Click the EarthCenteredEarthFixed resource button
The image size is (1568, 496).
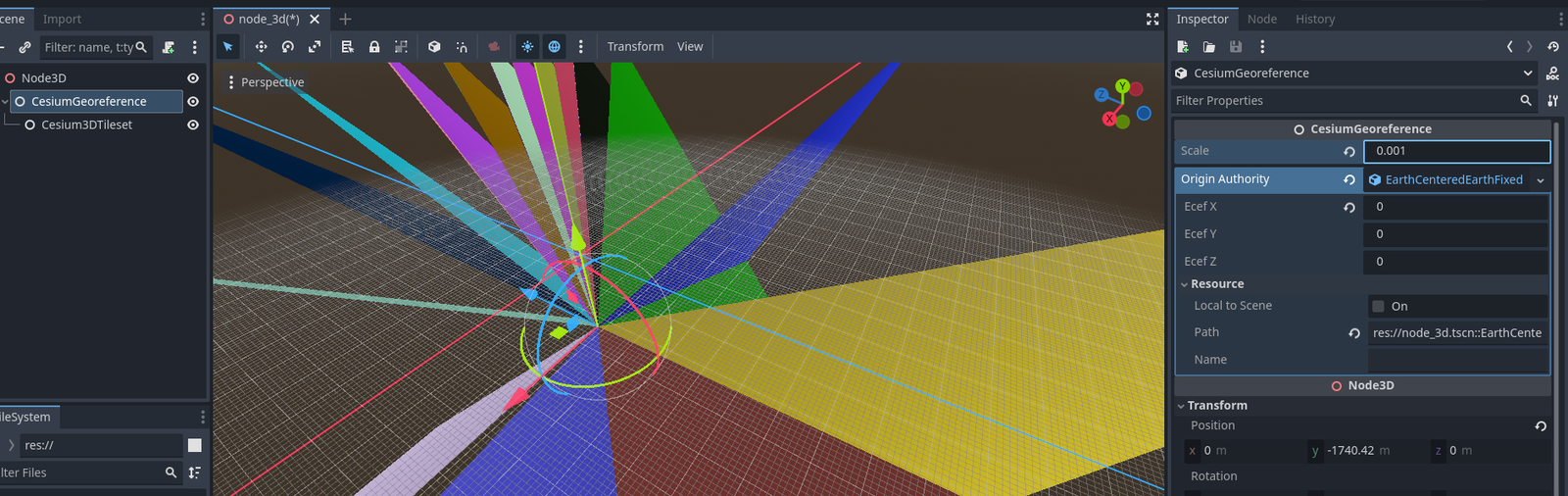1447,180
